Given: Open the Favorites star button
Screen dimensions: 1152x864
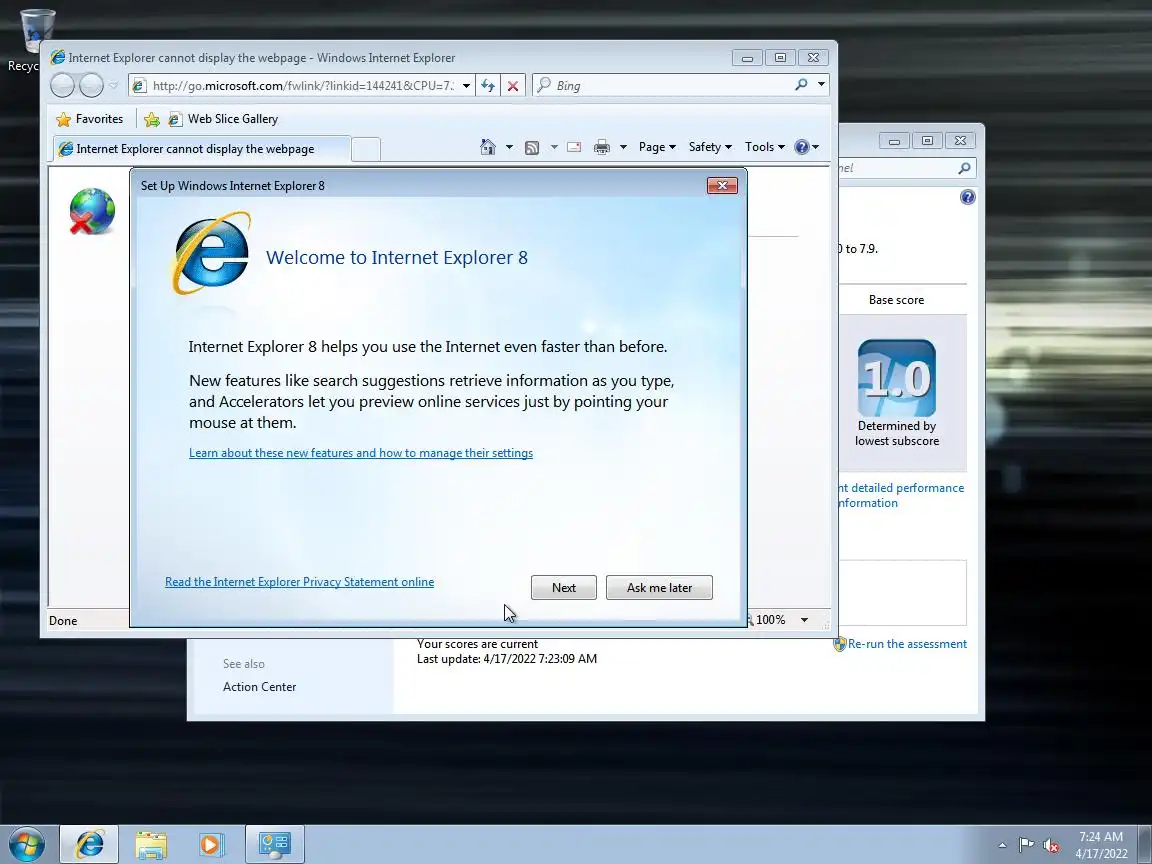Looking at the screenshot, I should pyautogui.click(x=90, y=119).
